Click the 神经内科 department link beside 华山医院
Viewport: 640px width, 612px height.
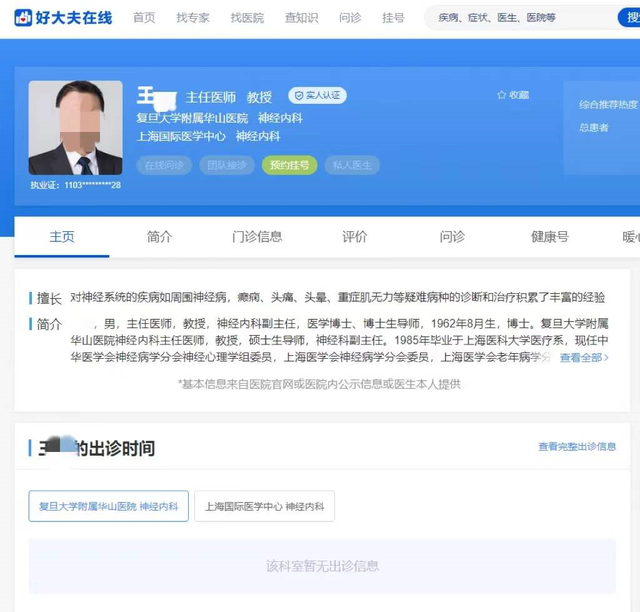coord(280,118)
